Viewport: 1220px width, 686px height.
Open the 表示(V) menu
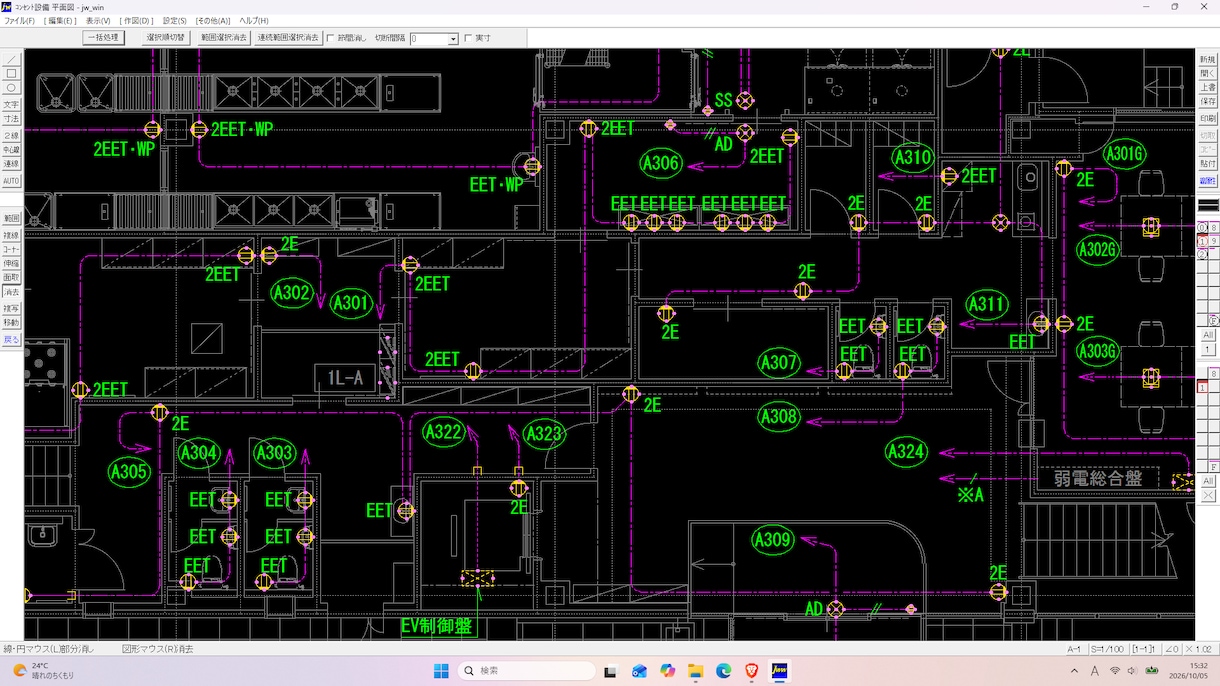click(x=98, y=20)
